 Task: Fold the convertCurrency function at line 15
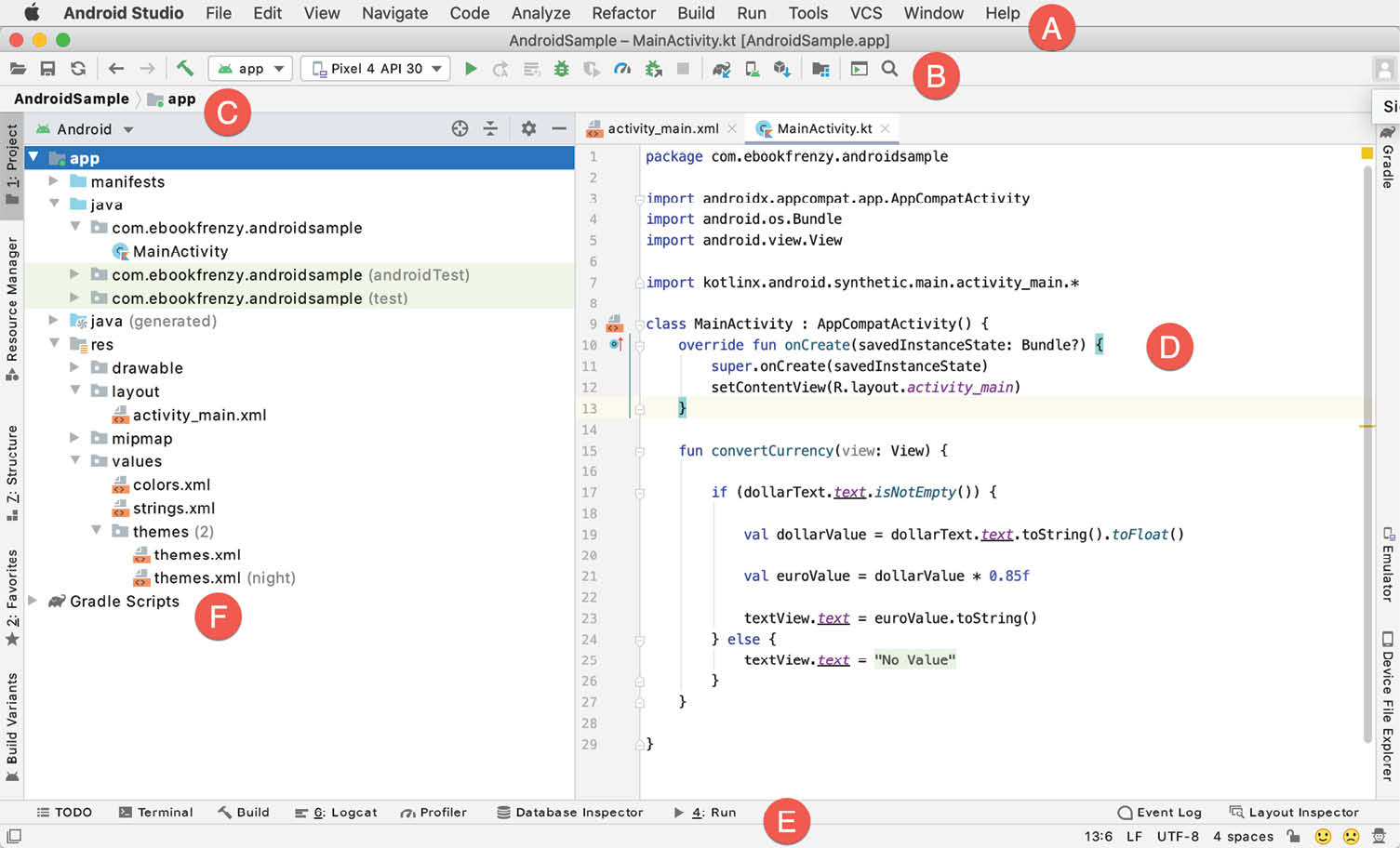(x=640, y=451)
